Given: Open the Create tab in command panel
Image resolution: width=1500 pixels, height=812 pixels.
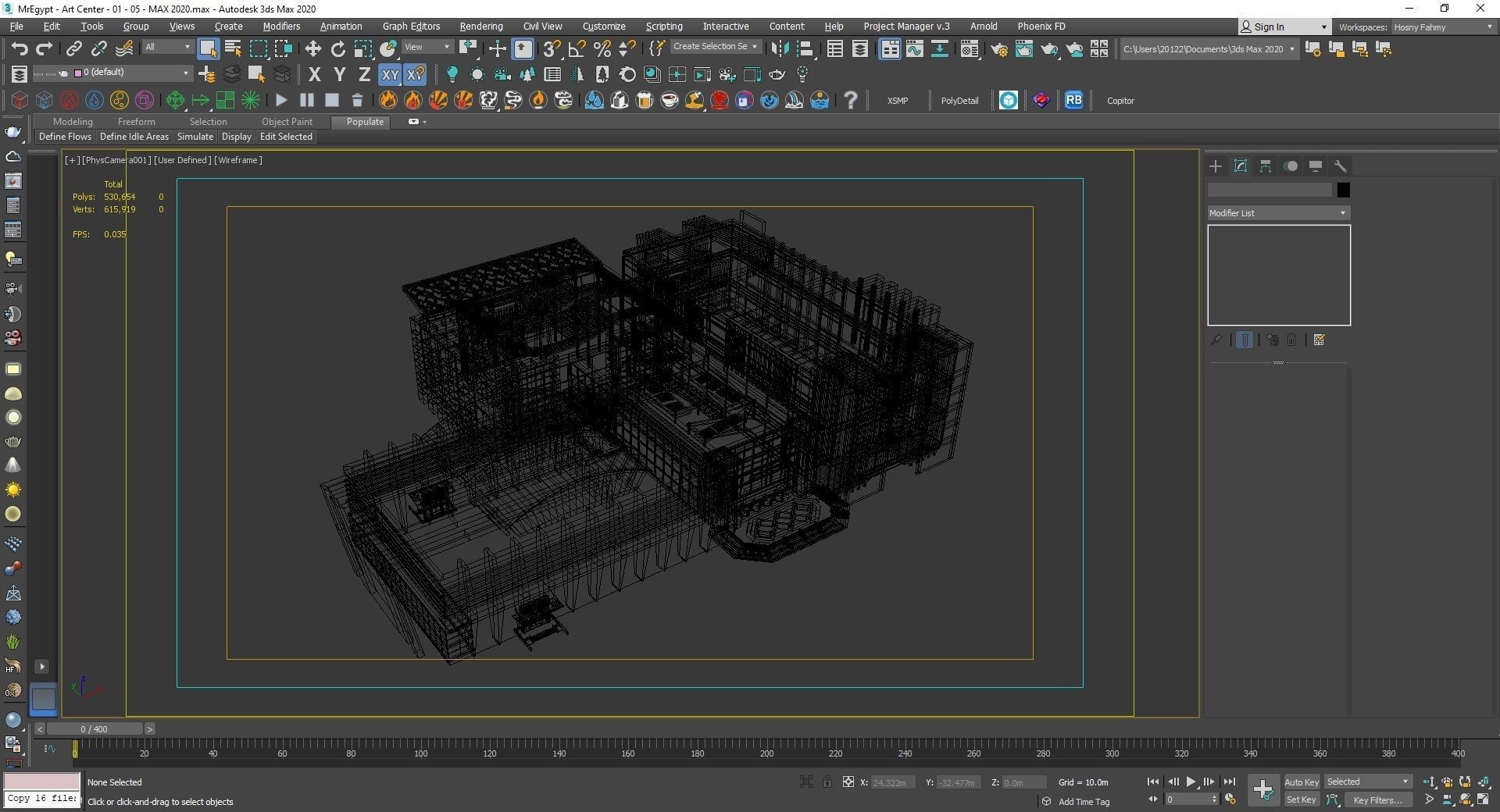Looking at the screenshot, I should [1216, 166].
